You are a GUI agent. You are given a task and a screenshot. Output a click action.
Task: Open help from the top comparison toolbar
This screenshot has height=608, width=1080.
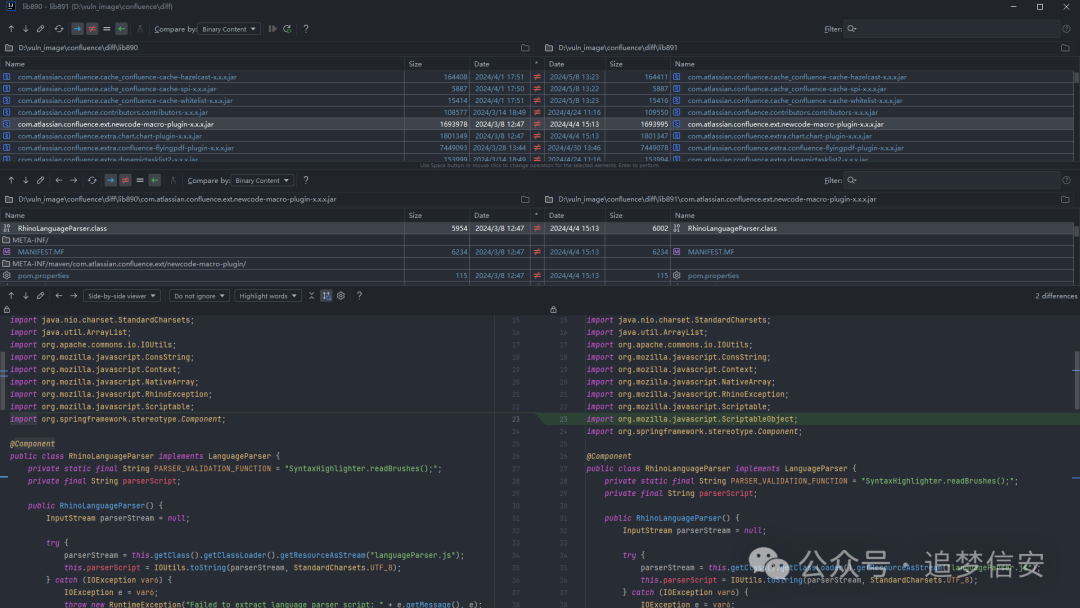(306, 29)
